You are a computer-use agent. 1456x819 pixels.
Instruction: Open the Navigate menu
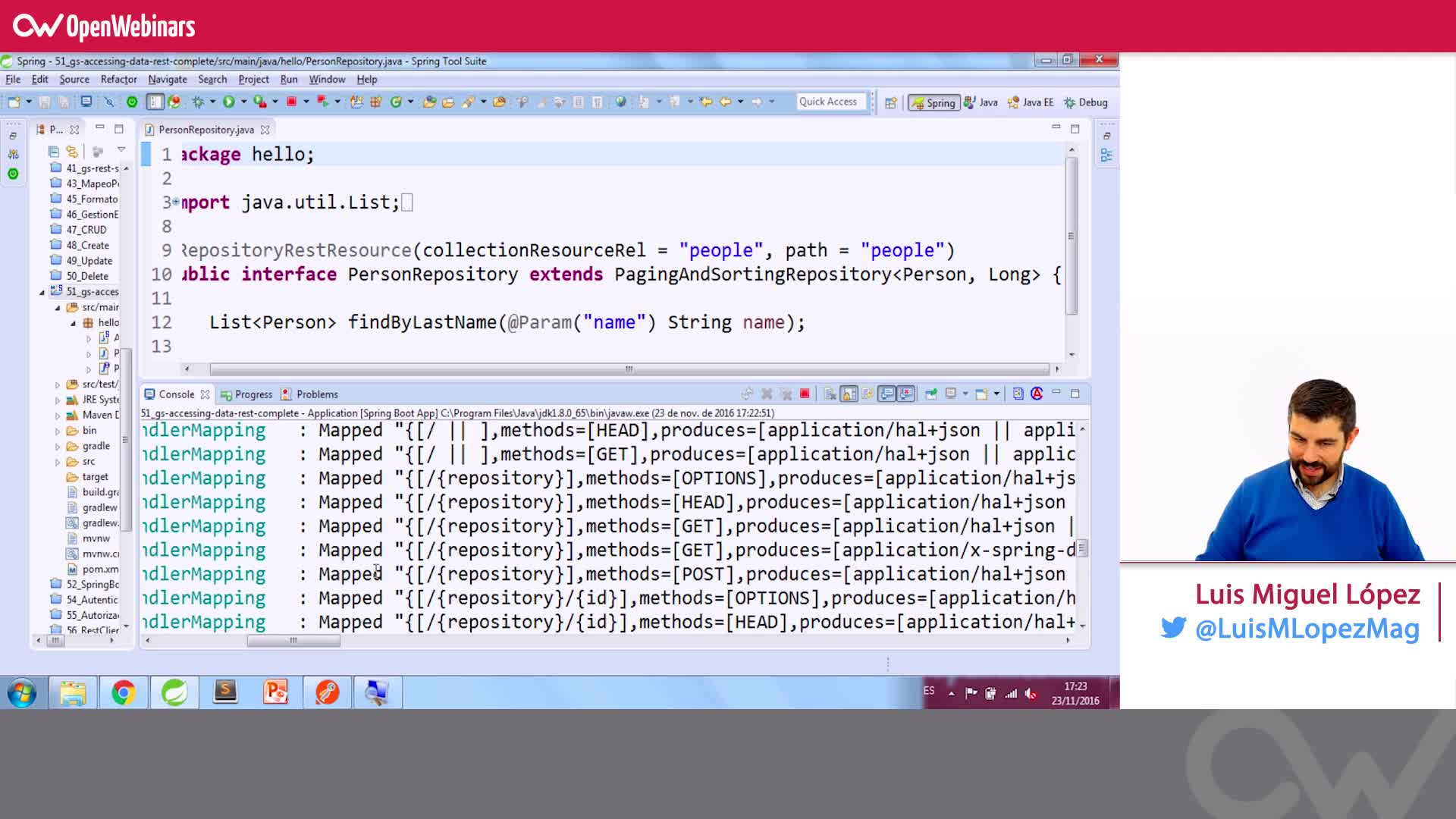168,79
